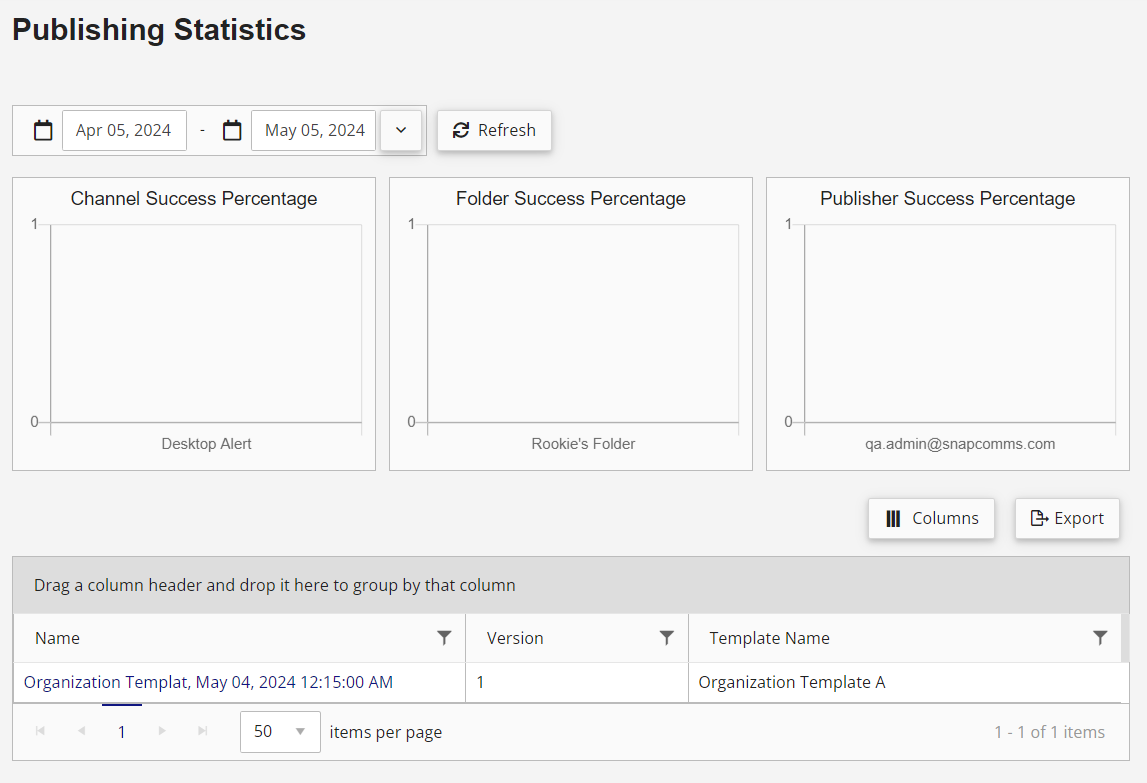
Task: Go to the first page of results
Action: pos(40,731)
